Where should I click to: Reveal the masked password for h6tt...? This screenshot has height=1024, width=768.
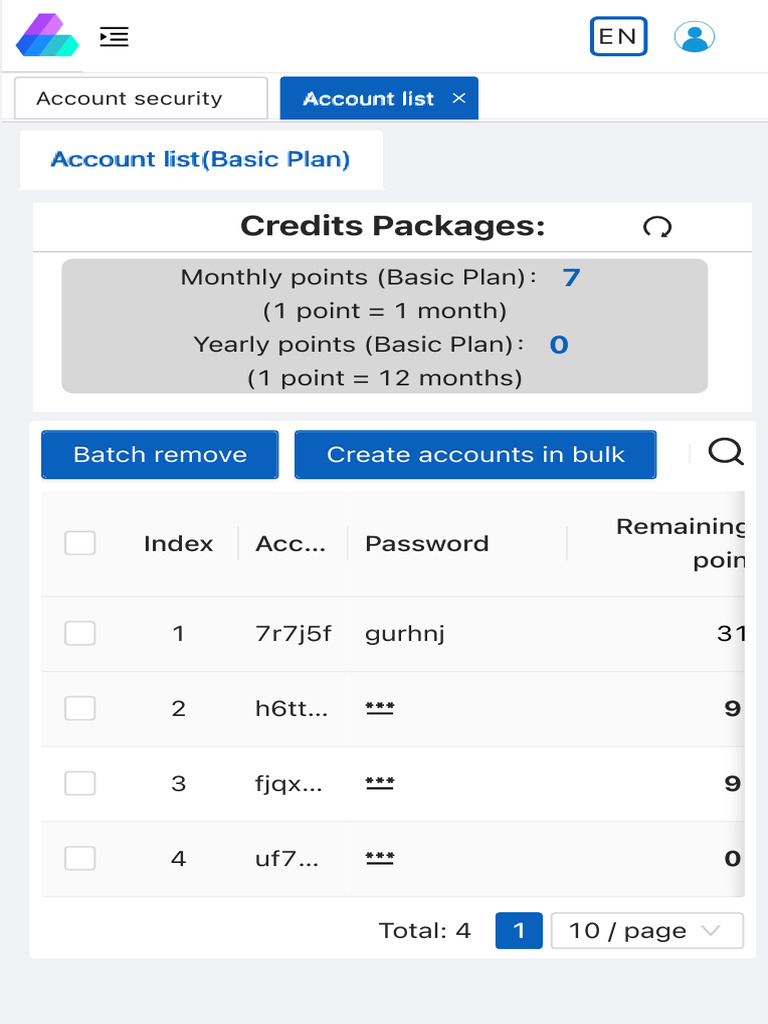coord(379,708)
